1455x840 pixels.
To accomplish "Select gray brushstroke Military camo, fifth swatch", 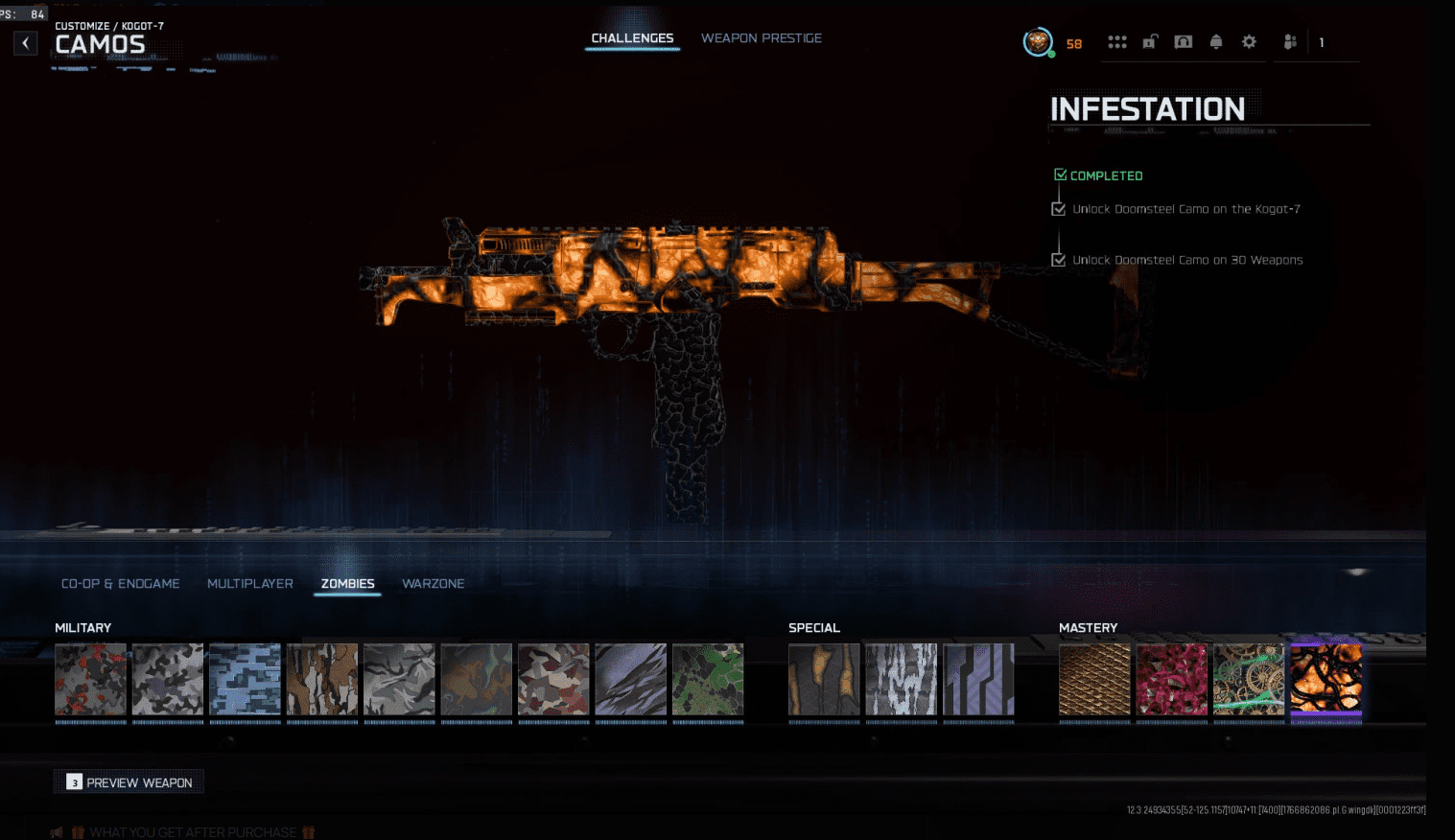I will tap(400, 680).
